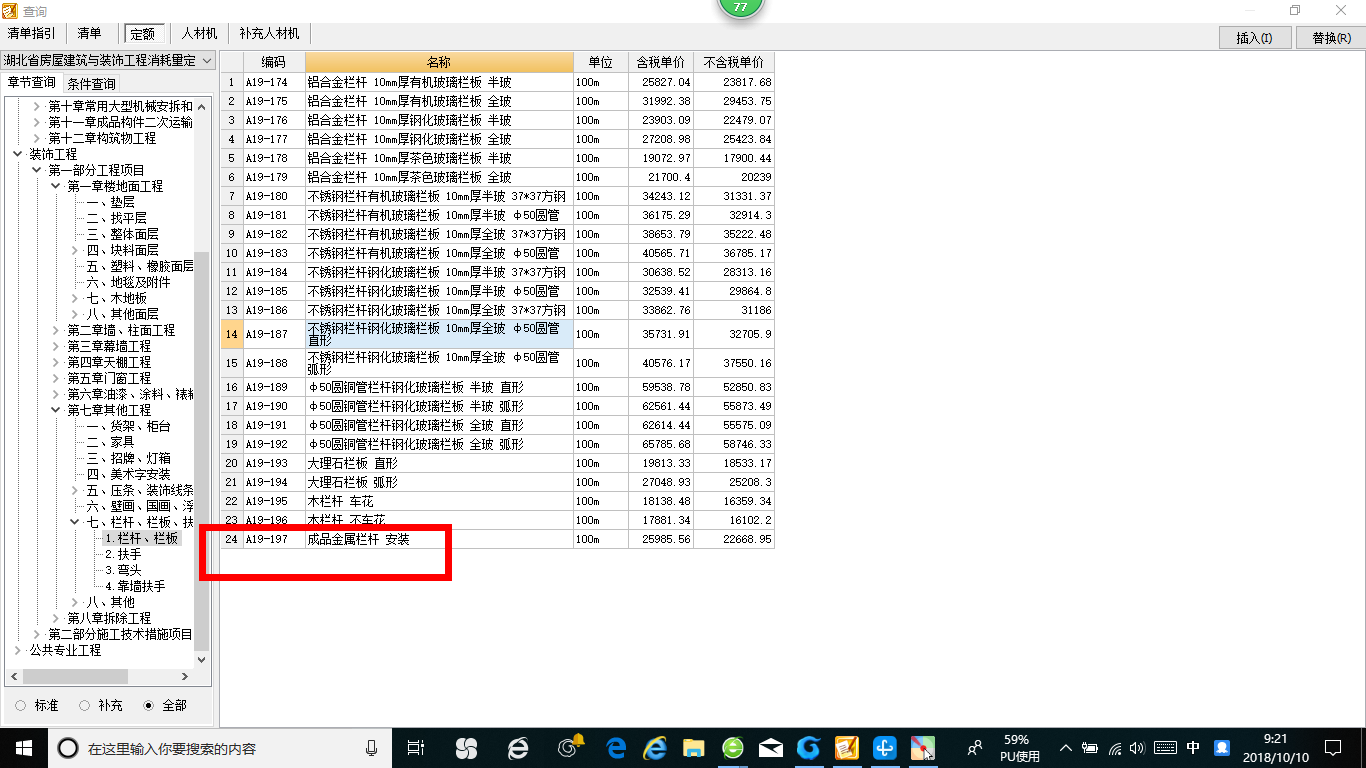Screen dimensions: 1366x768
Task: Open the swirl app with bell badge
Action: coord(569,747)
